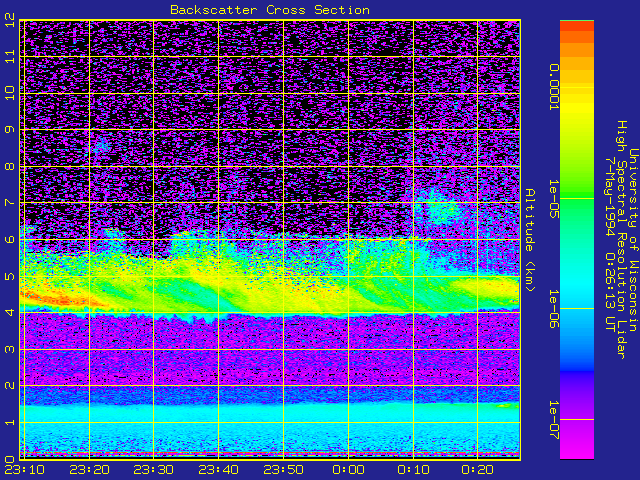640x480 pixels.
Task: Click altitude tick label '2'
Action: [11, 386]
